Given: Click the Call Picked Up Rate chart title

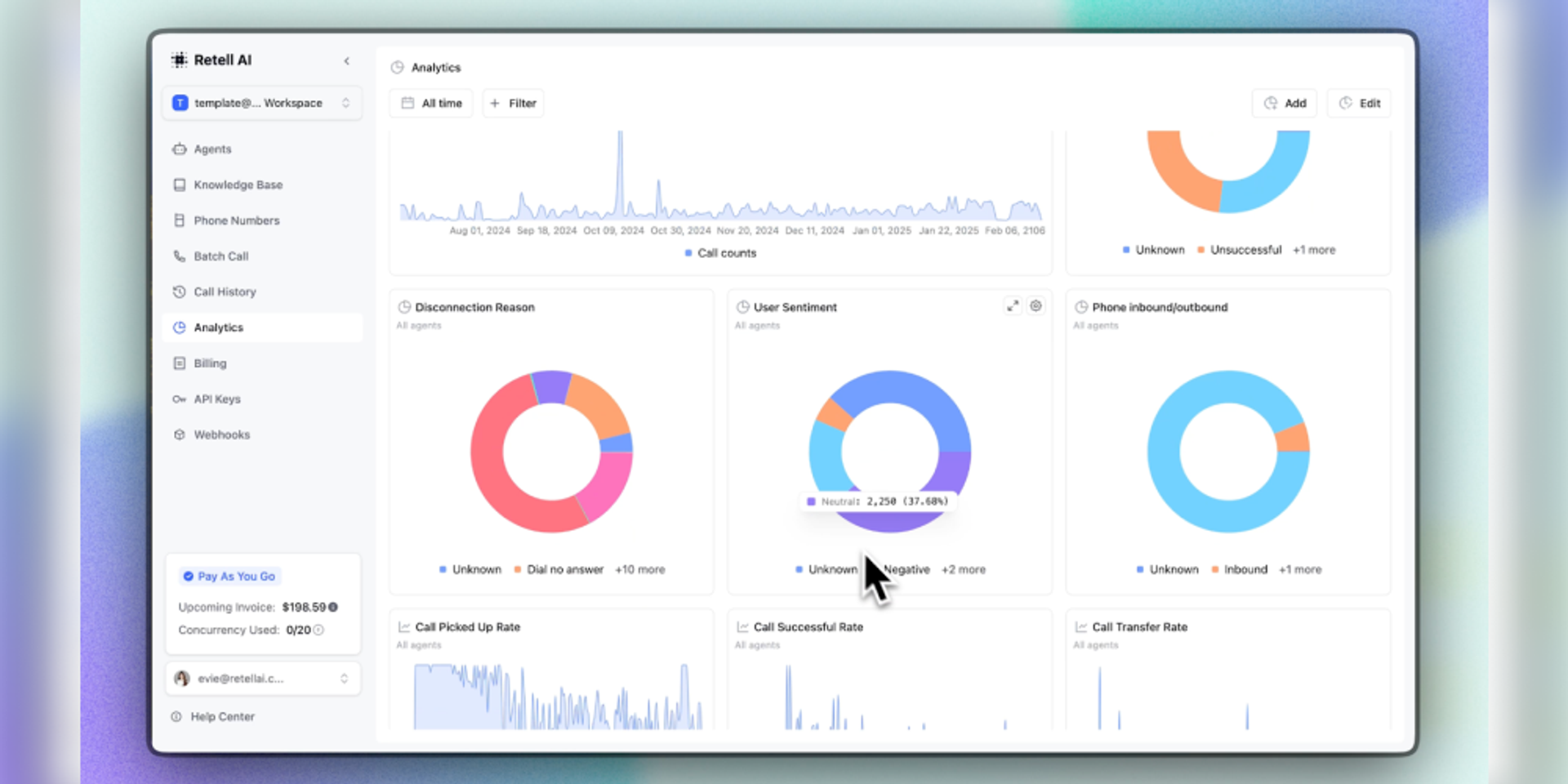Looking at the screenshot, I should click(x=467, y=627).
